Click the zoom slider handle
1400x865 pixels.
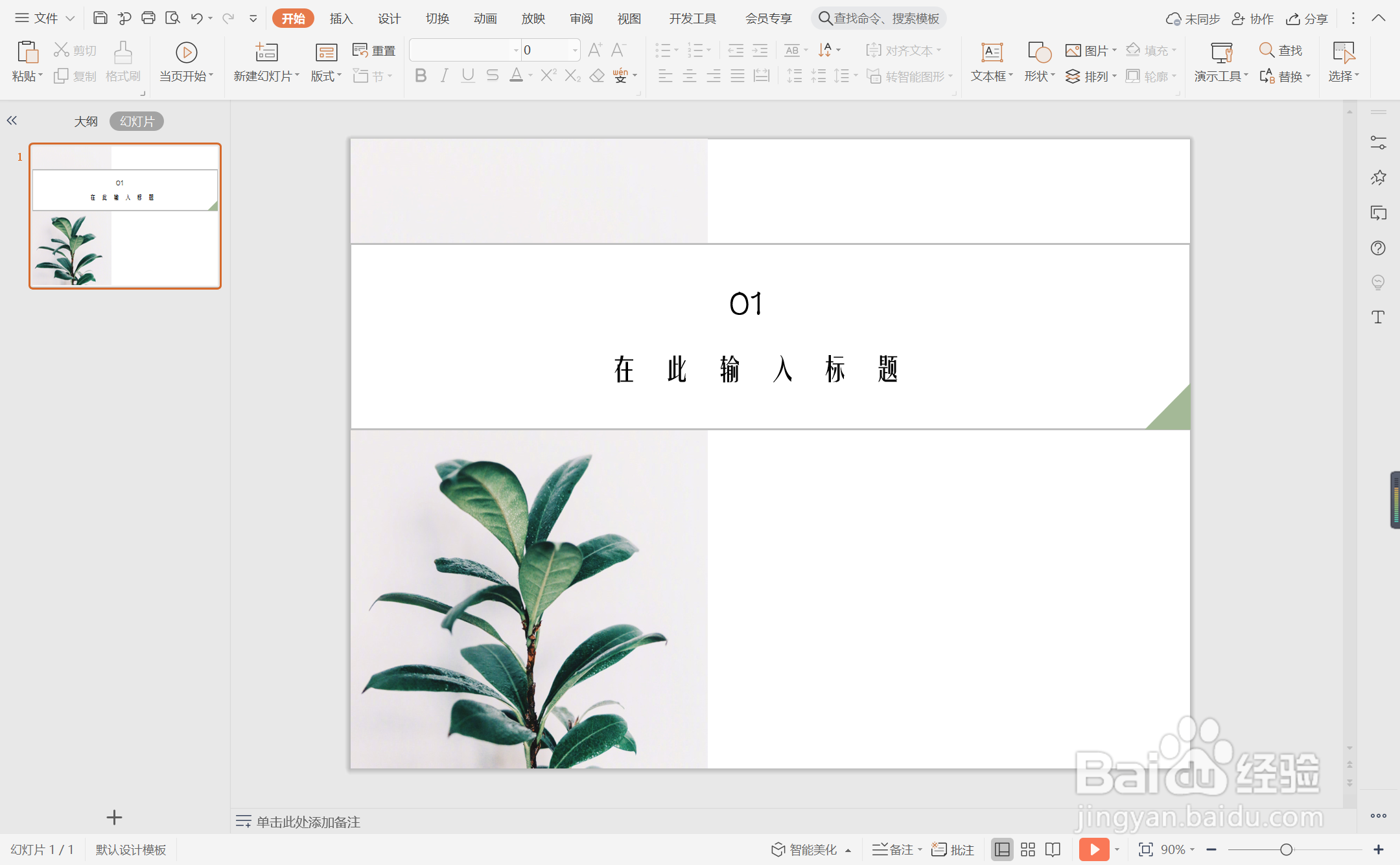[x=1287, y=849]
